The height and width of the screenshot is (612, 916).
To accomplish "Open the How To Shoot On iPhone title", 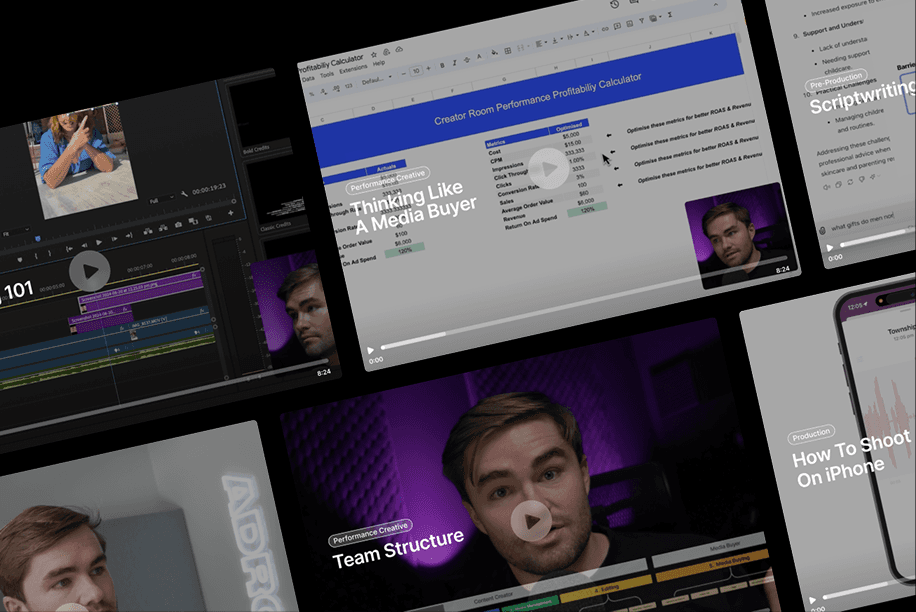I will (x=851, y=459).
